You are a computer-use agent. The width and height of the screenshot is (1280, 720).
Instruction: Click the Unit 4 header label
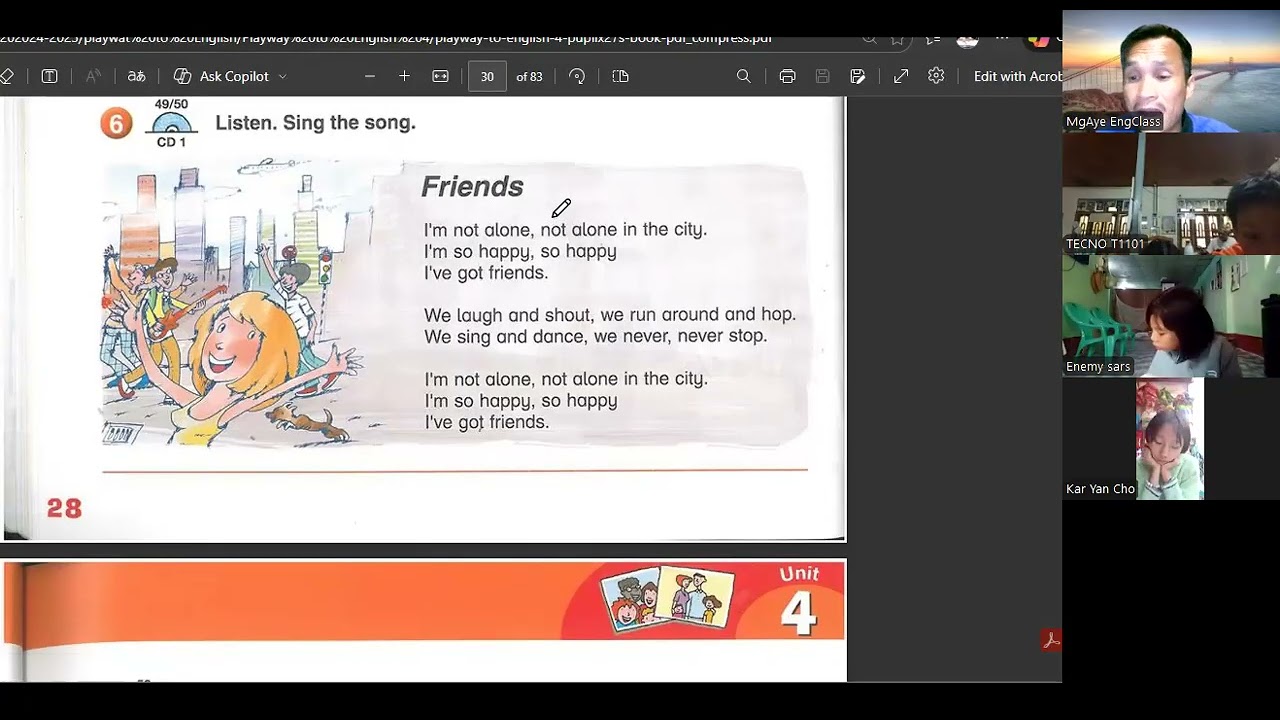tap(799, 602)
